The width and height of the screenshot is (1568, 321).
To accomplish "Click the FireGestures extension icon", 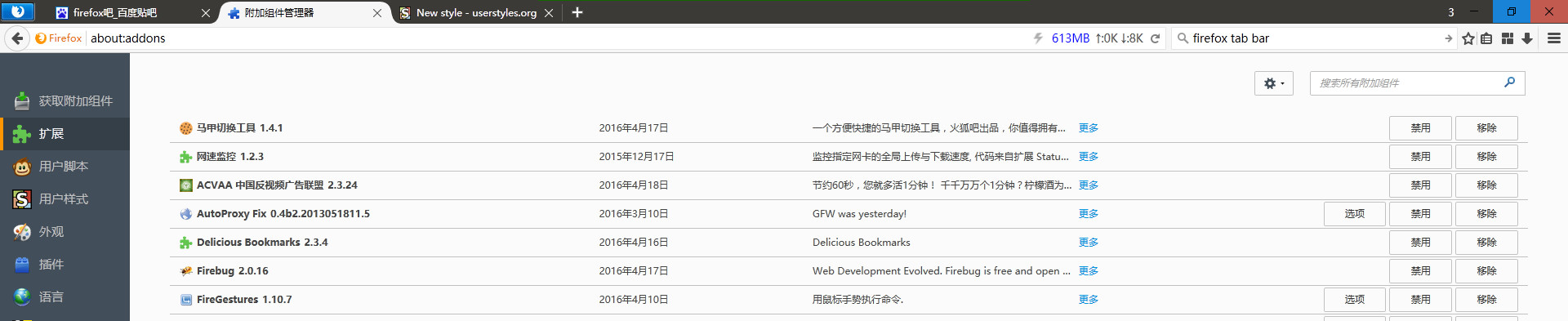I will (186, 300).
